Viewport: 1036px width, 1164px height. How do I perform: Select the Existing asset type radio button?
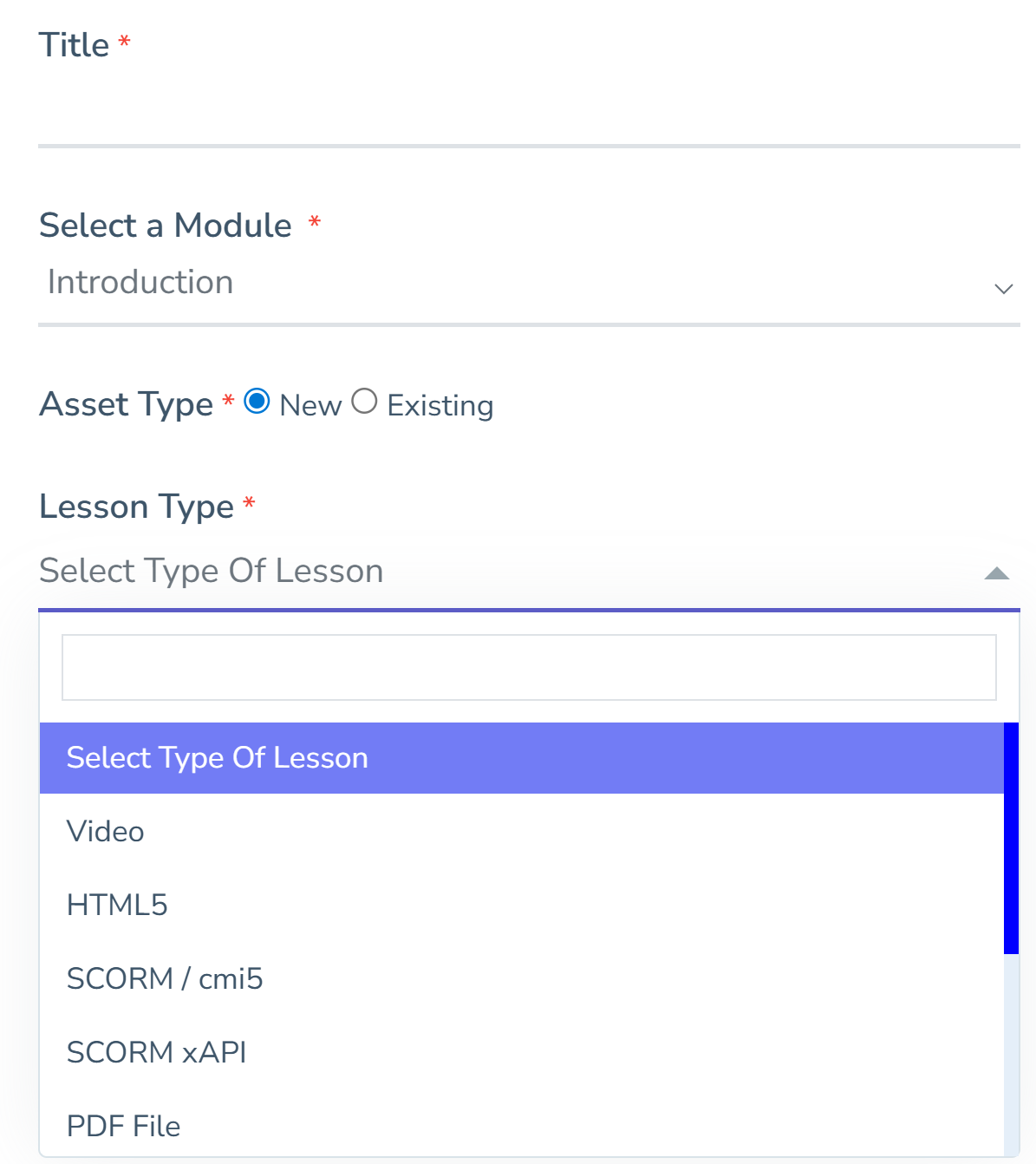(x=364, y=402)
